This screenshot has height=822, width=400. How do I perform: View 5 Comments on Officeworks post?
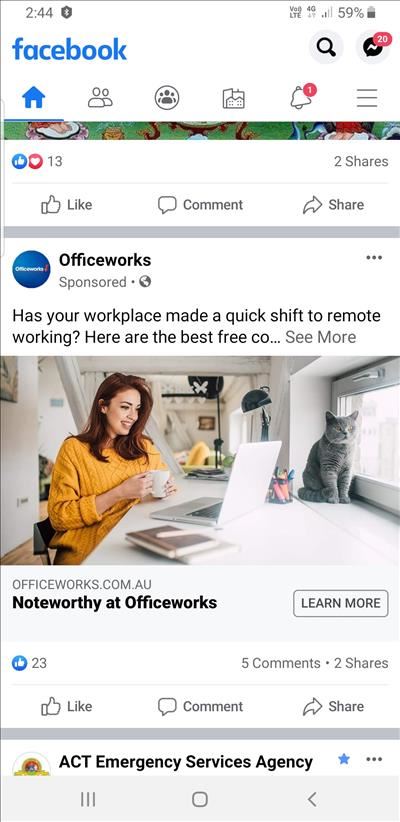pos(280,663)
